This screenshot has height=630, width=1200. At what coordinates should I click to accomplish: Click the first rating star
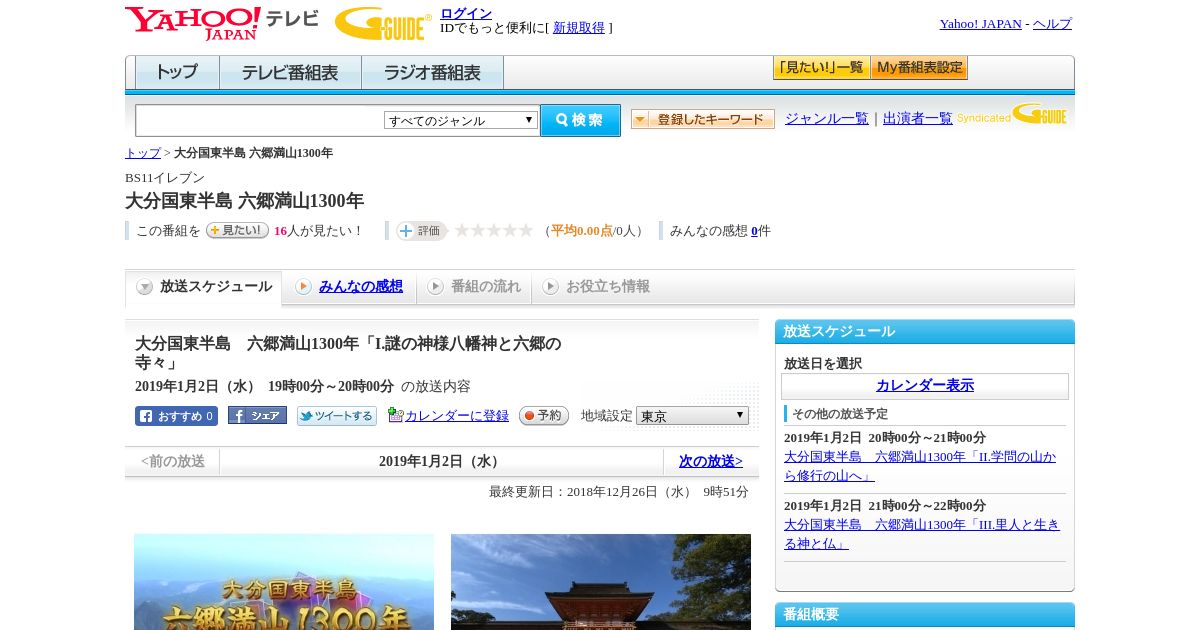coord(462,230)
